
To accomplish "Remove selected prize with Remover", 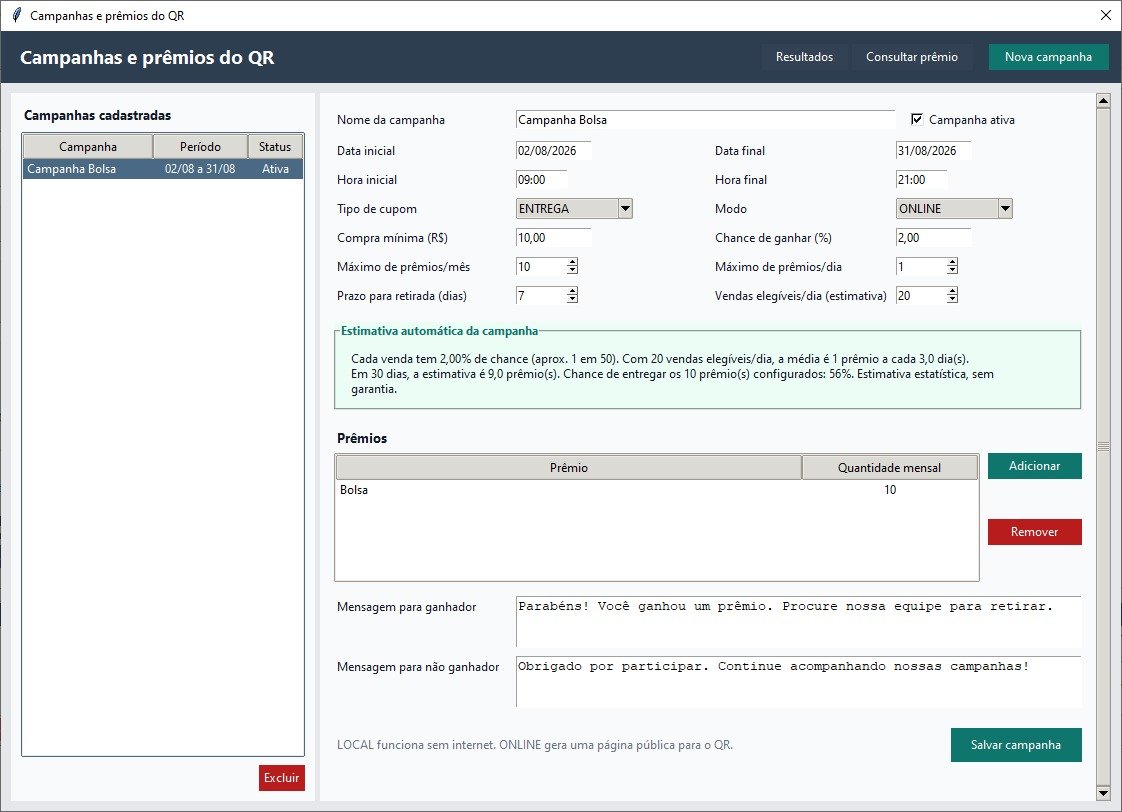I will [x=1035, y=532].
